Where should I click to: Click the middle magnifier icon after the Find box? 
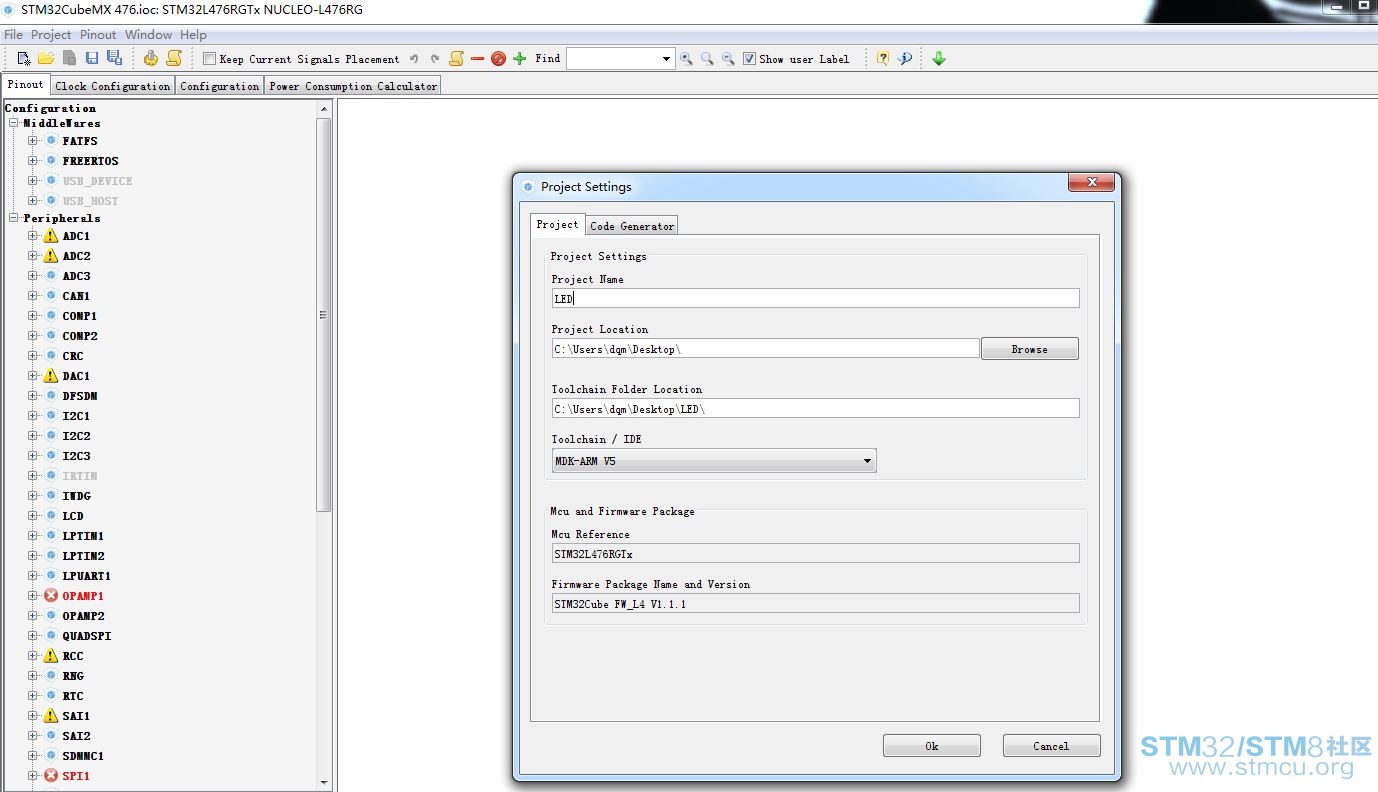click(x=707, y=59)
